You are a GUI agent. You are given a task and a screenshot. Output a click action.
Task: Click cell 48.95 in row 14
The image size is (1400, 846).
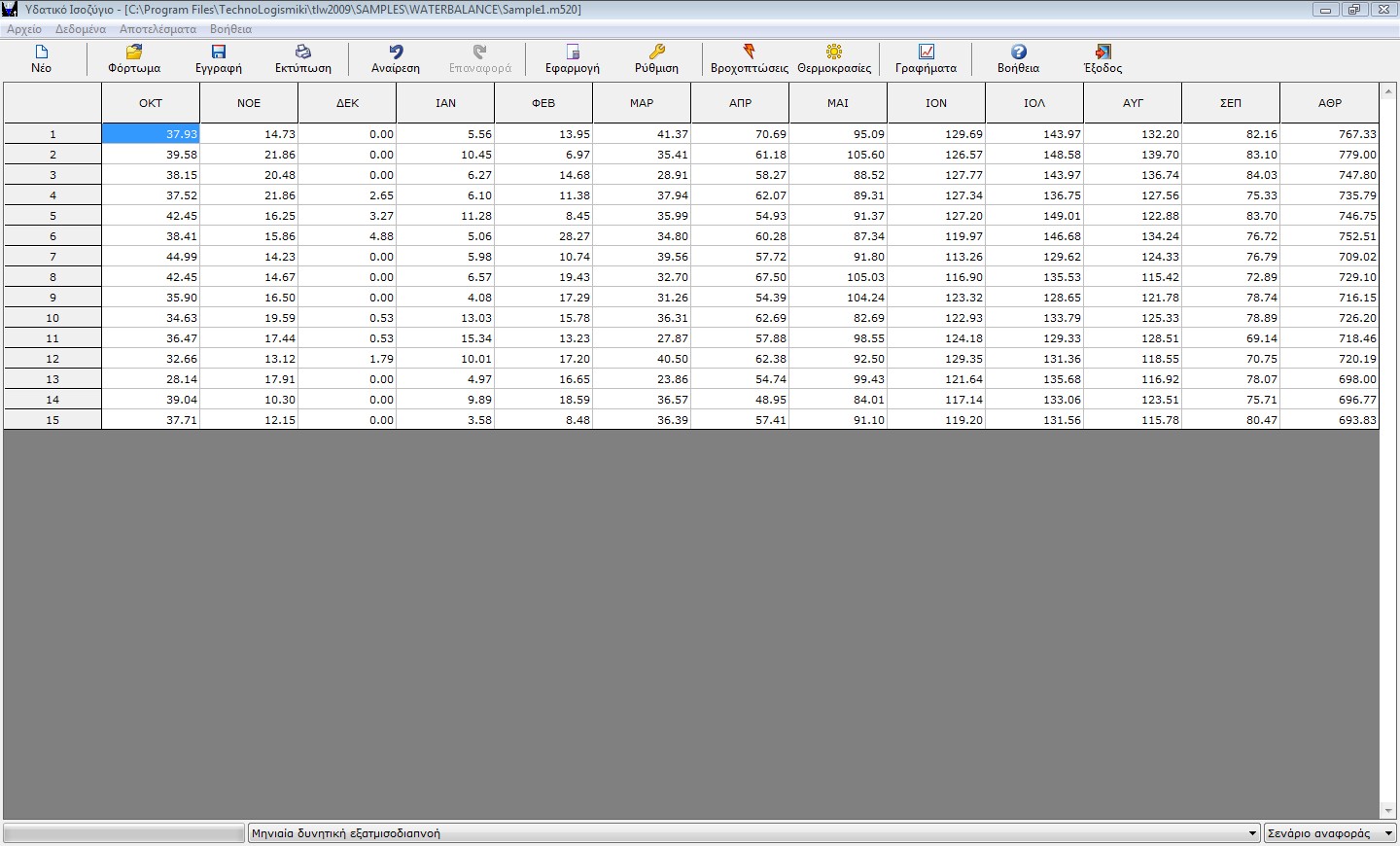[740, 400]
